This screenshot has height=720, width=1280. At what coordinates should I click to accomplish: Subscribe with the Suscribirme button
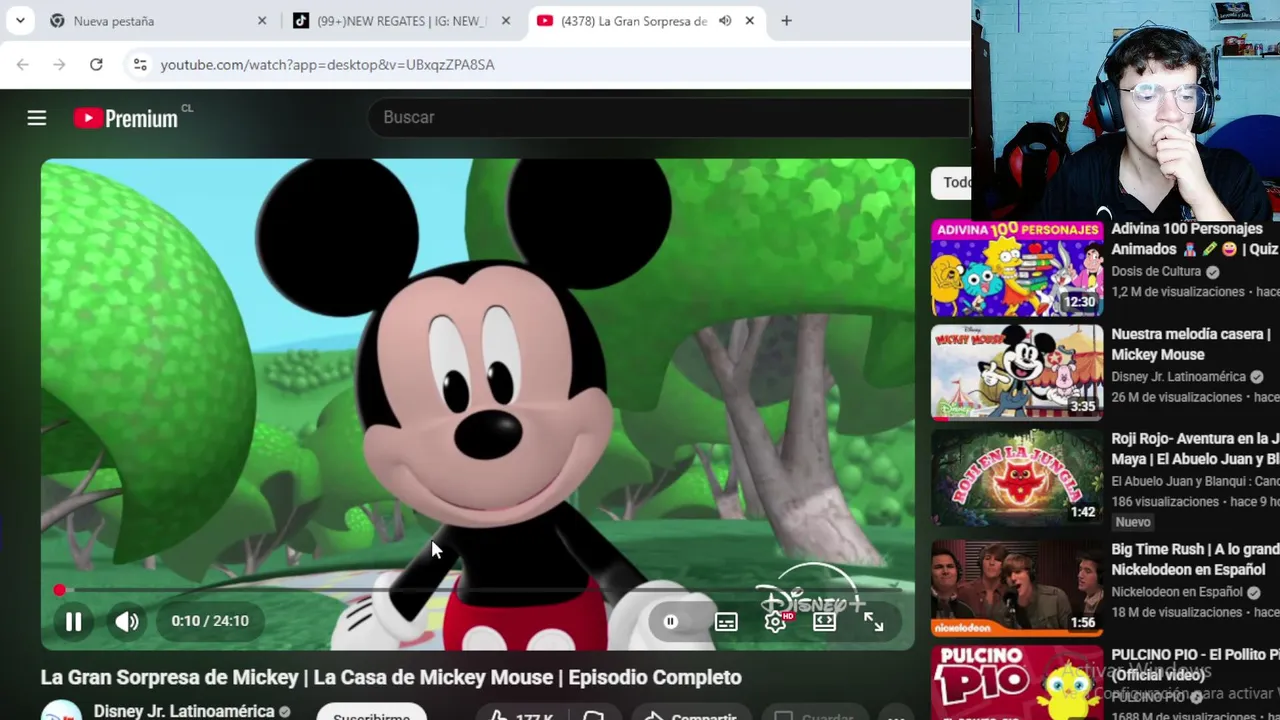coord(372,714)
